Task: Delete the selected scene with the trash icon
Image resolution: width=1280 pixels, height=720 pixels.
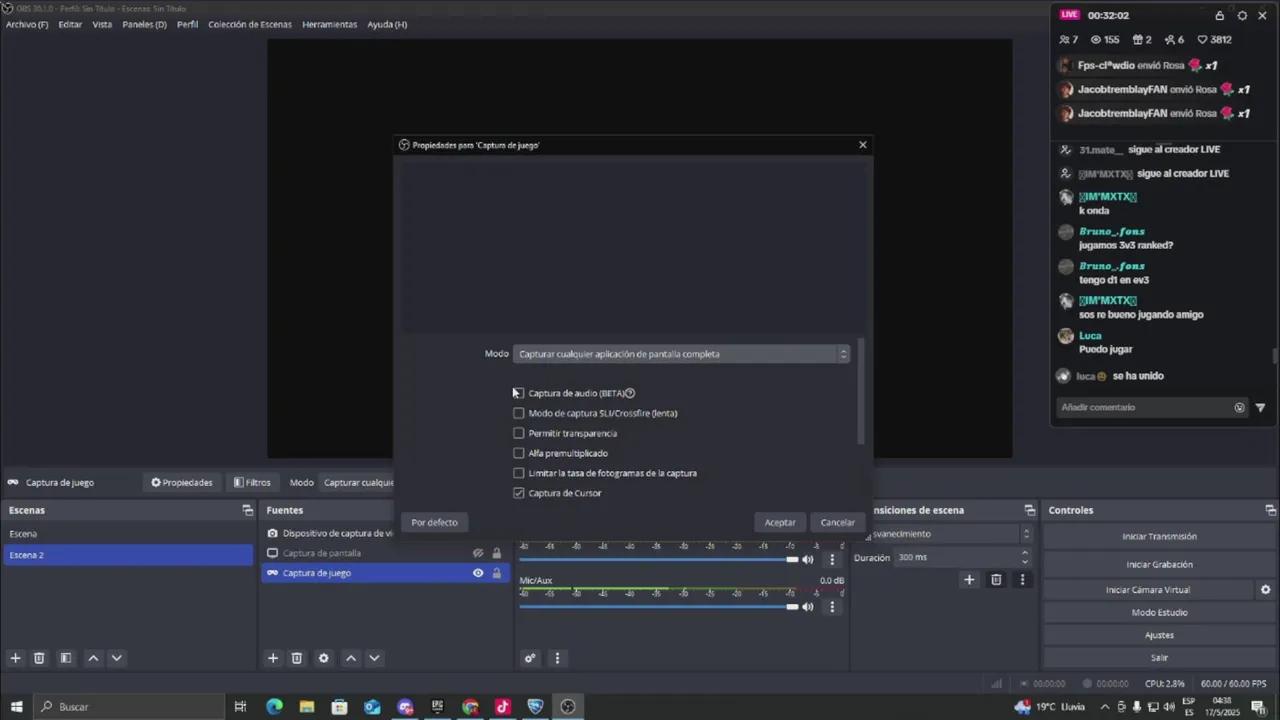Action: point(39,658)
